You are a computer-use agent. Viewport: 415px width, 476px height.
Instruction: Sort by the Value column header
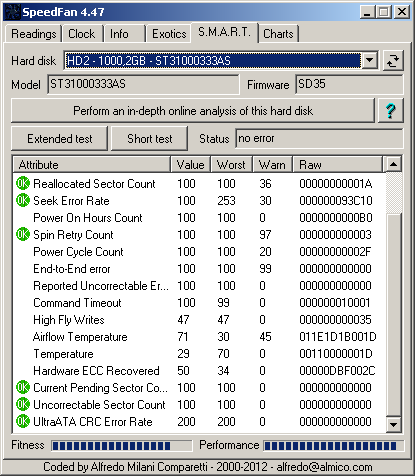click(x=191, y=165)
